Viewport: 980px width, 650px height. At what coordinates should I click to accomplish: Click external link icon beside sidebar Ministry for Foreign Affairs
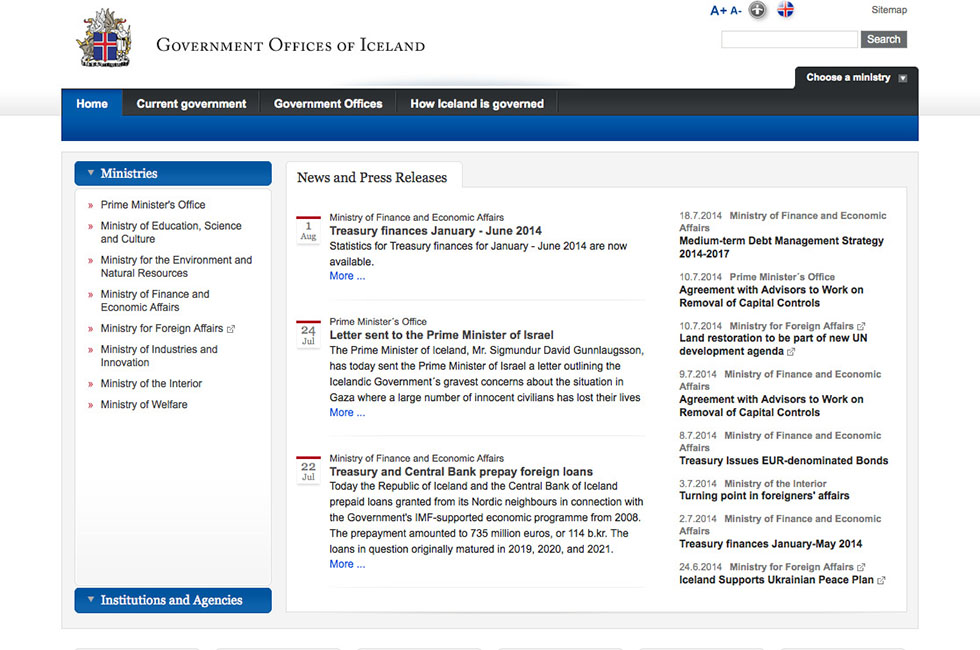pos(231,329)
